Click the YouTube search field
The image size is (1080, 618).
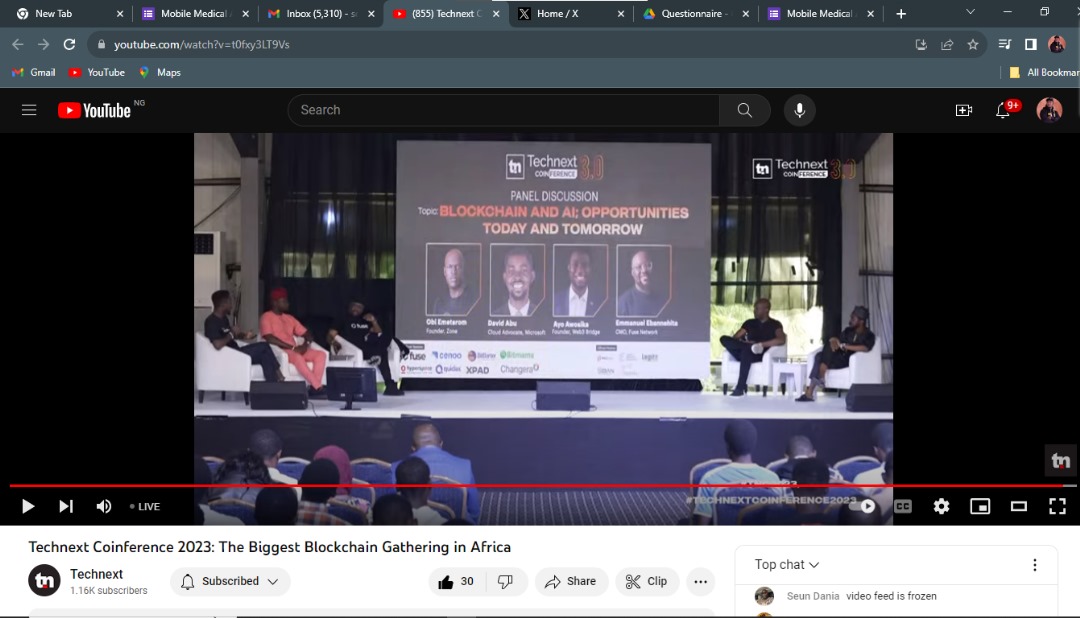pos(504,110)
